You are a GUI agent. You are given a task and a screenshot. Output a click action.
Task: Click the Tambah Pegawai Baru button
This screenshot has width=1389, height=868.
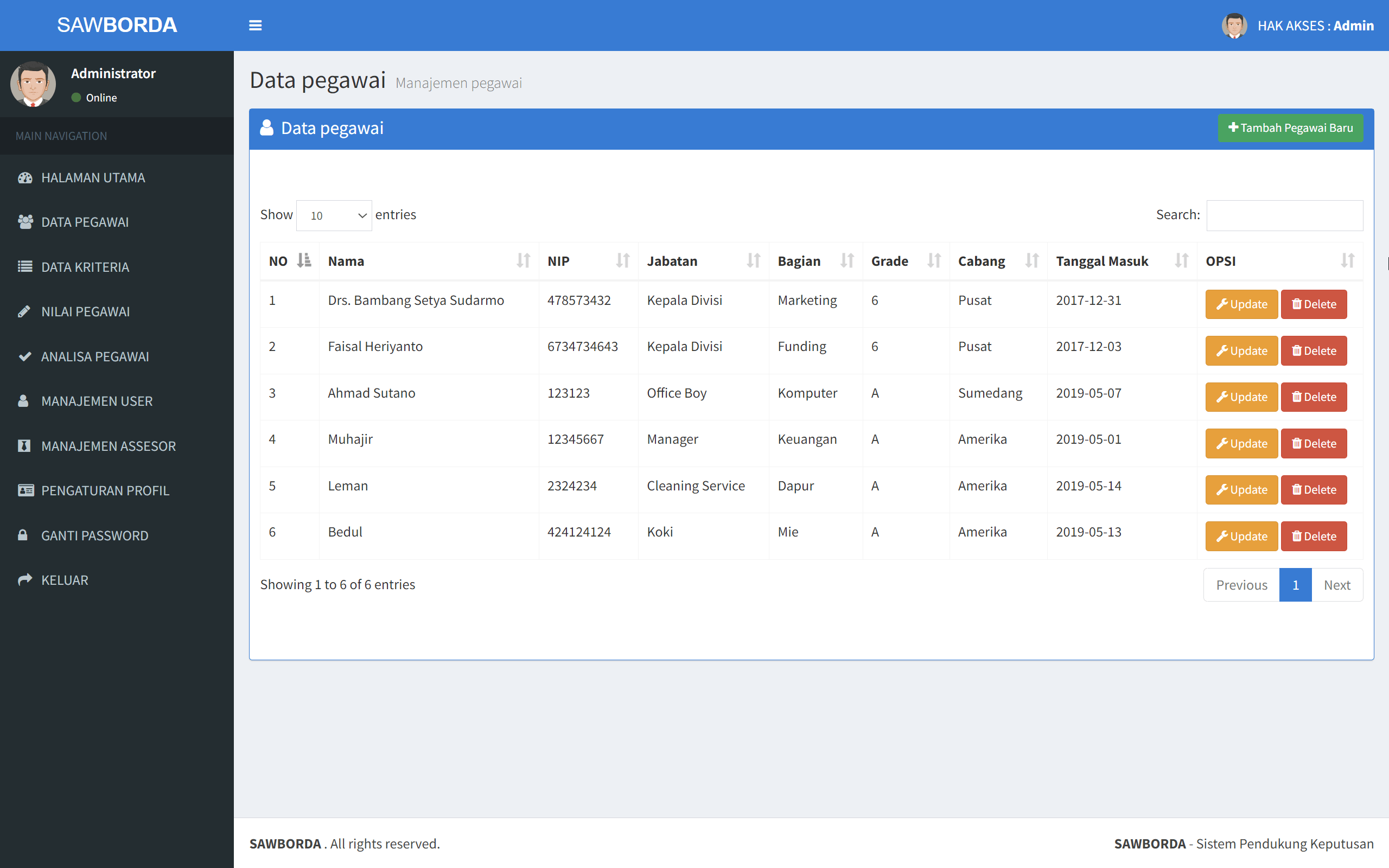pos(1290,127)
